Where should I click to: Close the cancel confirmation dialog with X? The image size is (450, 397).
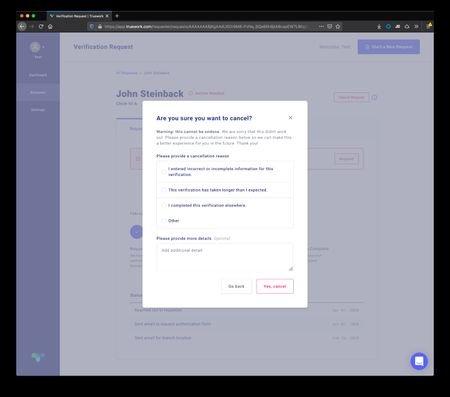tap(290, 118)
